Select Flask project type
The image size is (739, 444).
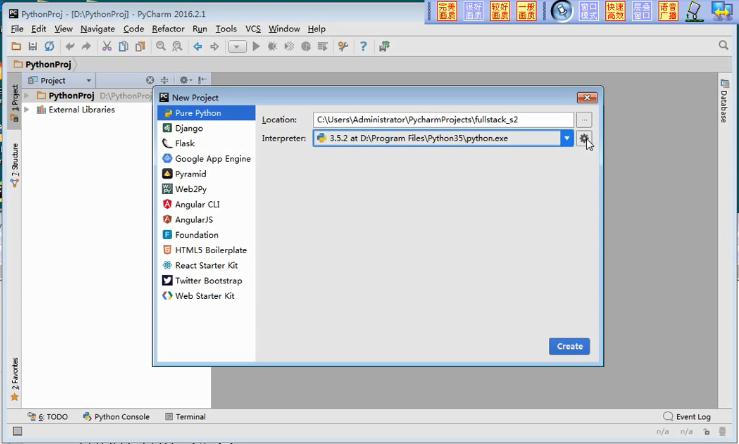point(206,143)
